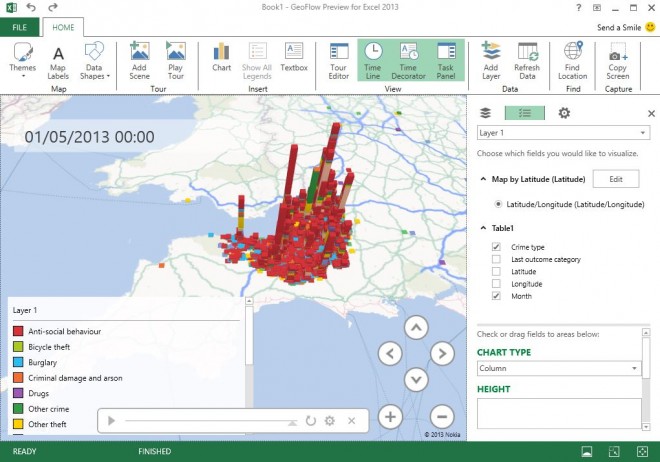
Task: Click the 01/05/2013 00:00 time label
Action: coord(89,137)
